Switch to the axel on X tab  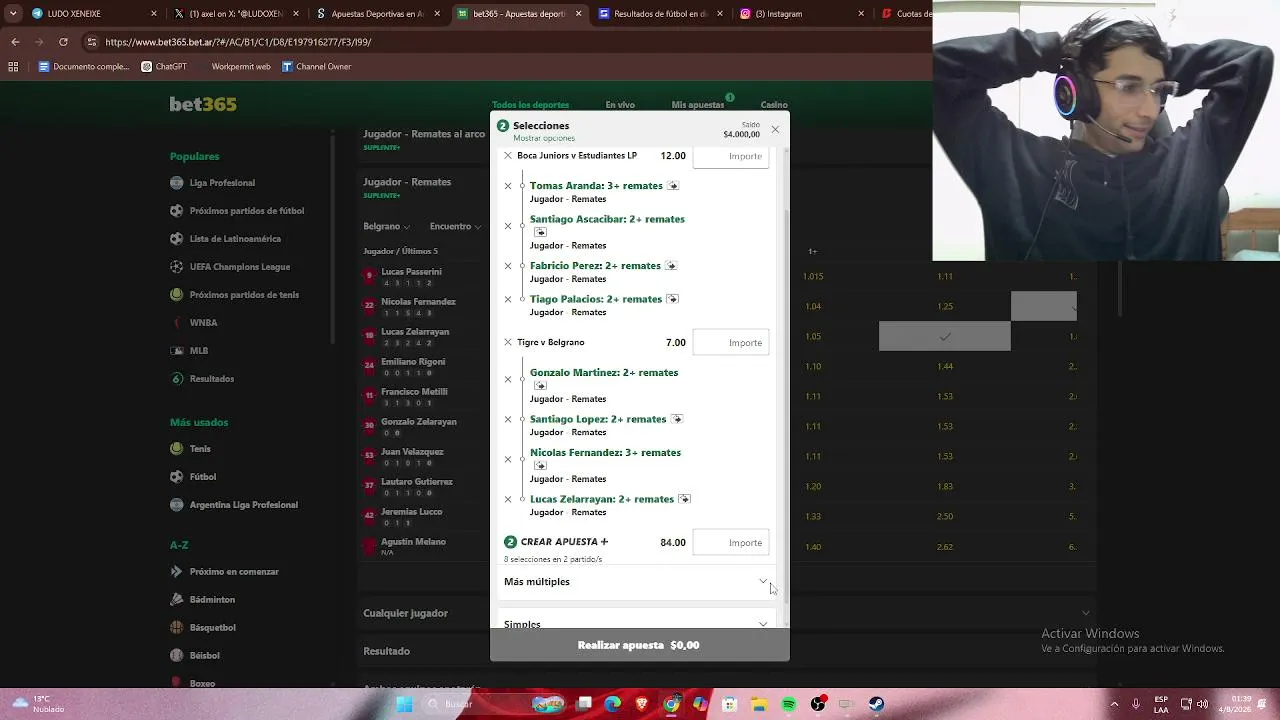point(236,14)
